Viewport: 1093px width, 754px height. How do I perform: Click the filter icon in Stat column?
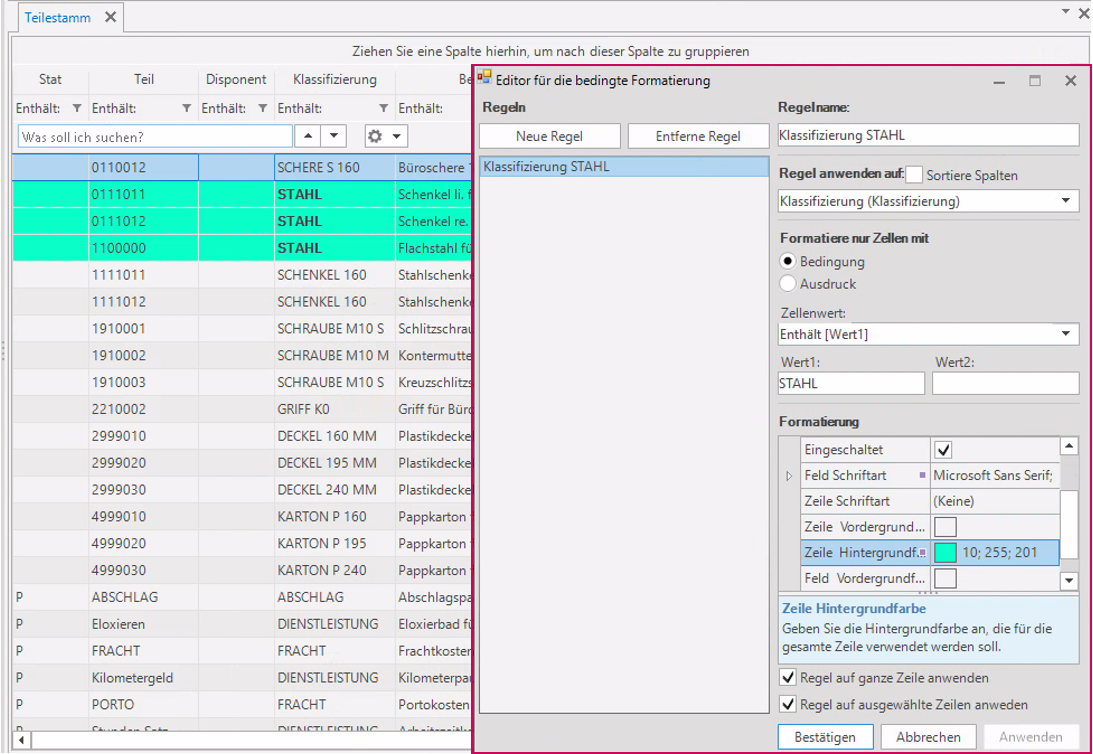pos(78,108)
